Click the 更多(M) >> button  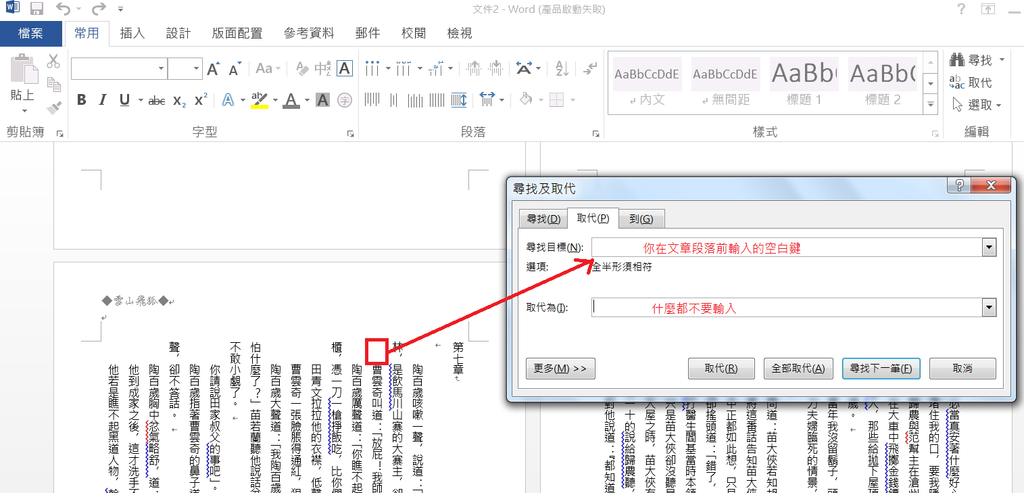(x=560, y=368)
